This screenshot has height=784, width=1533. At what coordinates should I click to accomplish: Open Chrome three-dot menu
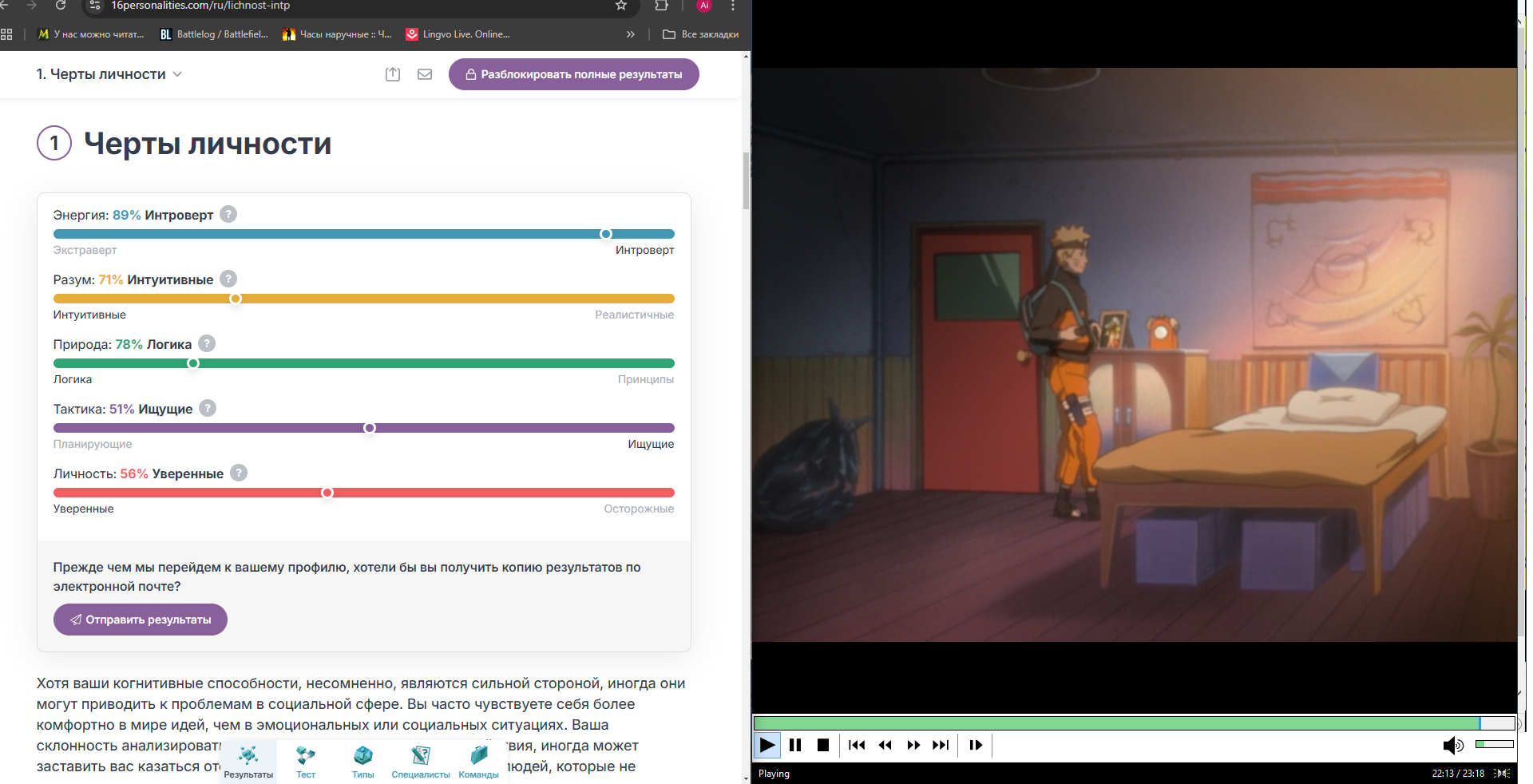pos(733,6)
